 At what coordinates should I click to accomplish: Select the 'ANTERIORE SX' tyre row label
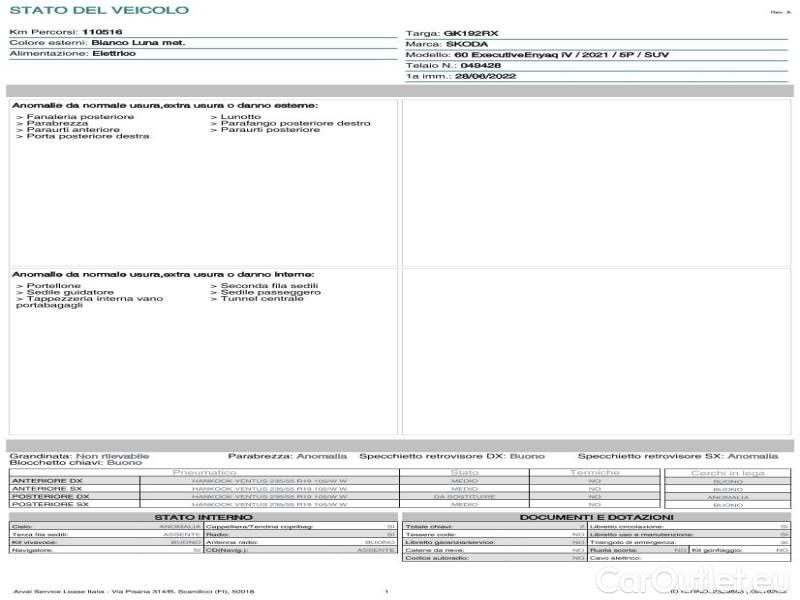click(x=47, y=488)
